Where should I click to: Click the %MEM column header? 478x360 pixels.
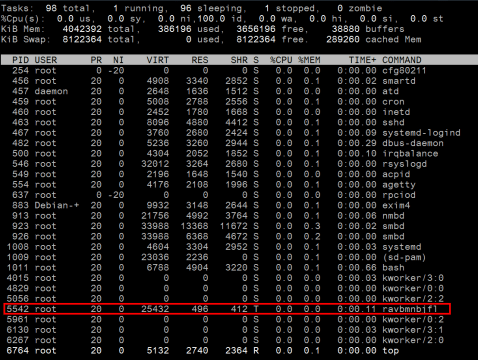309,60
